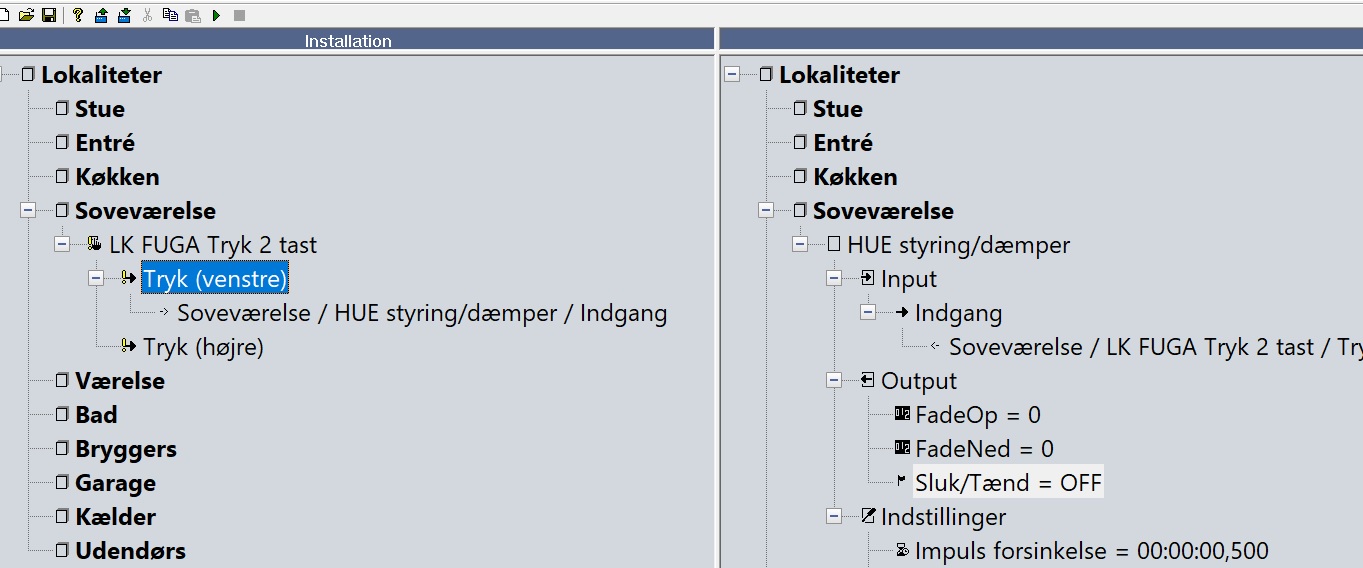Toggle the Sluk/Tænd = OFF output

[1007, 483]
